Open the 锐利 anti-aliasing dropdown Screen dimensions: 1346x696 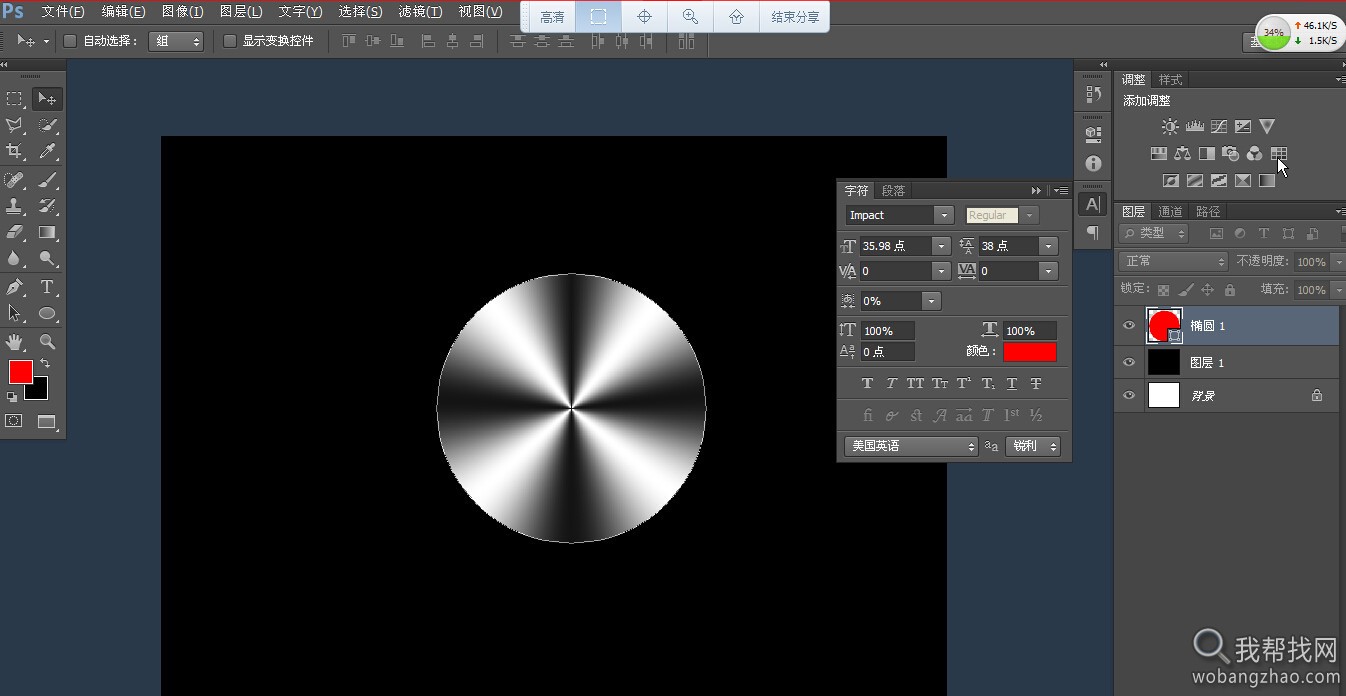(1033, 447)
